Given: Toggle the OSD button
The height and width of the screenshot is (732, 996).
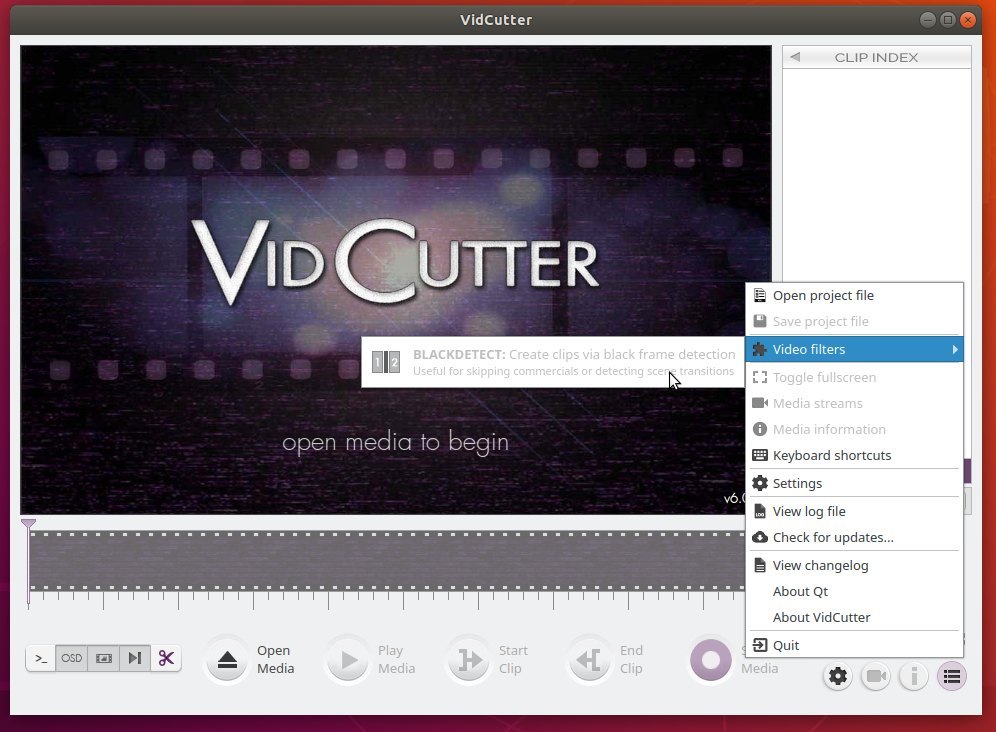Looking at the screenshot, I should pyautogui.click(x=71, y=658).
